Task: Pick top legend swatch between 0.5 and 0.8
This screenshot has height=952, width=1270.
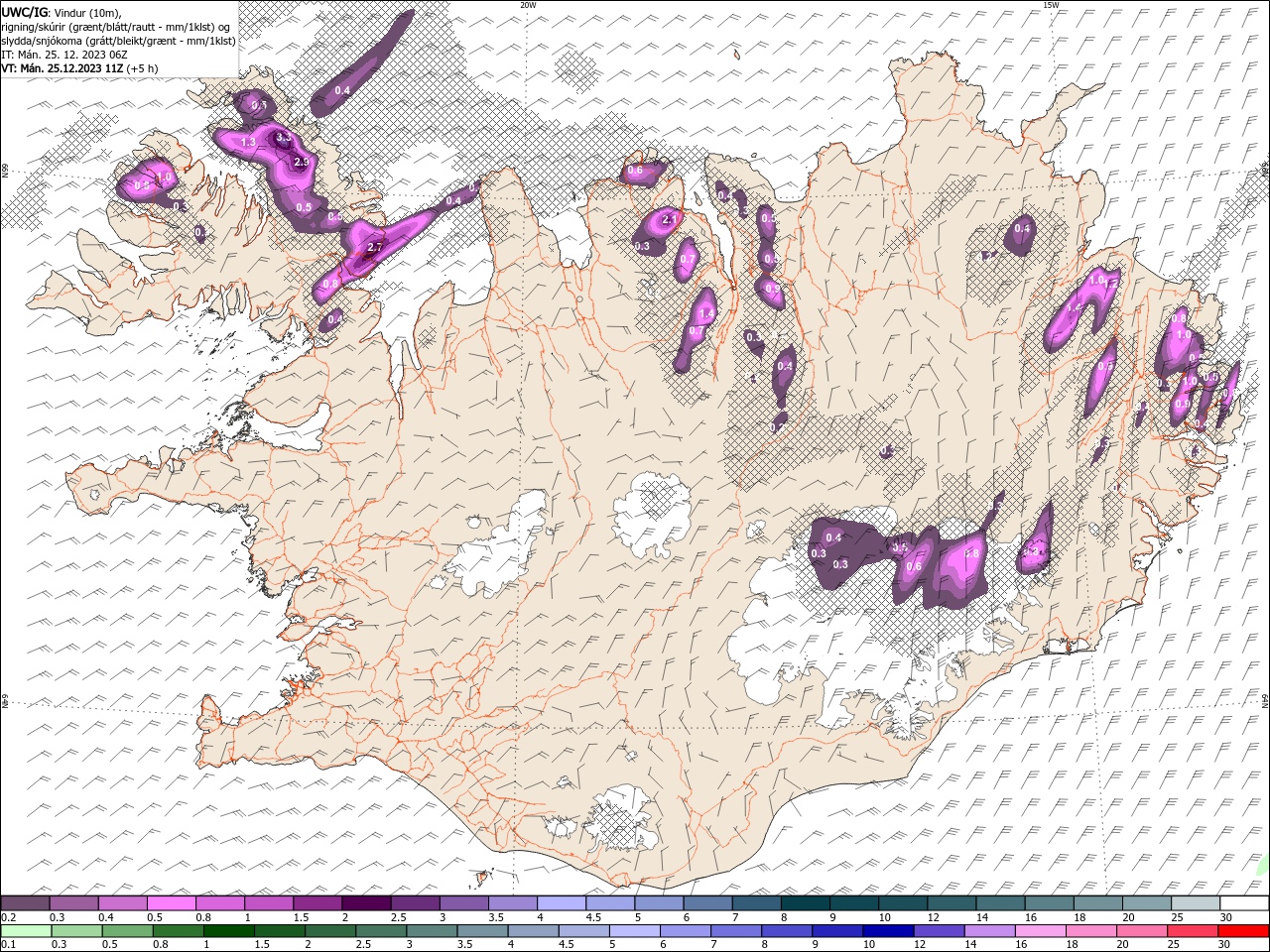Action: pyautogui.click(x=171, y=903)
